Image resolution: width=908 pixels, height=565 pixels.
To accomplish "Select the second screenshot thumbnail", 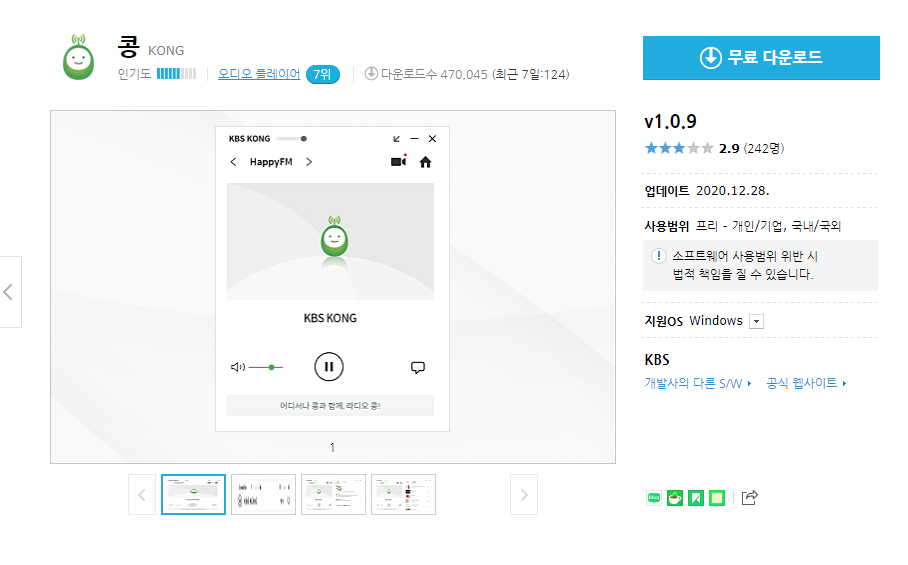I will tap(263, 494).
